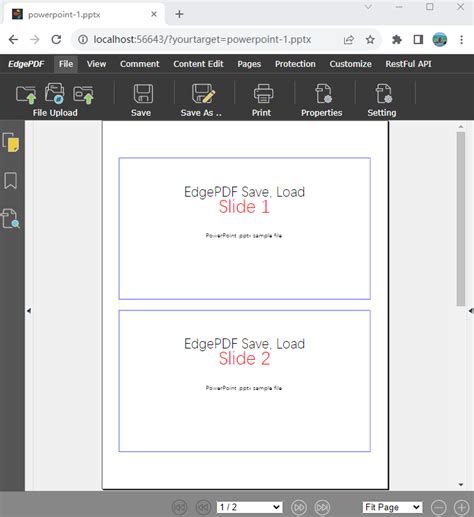Screen dimensions: 474x517
Task: Bookmark this page with the star icon
Action: (370, 40)
